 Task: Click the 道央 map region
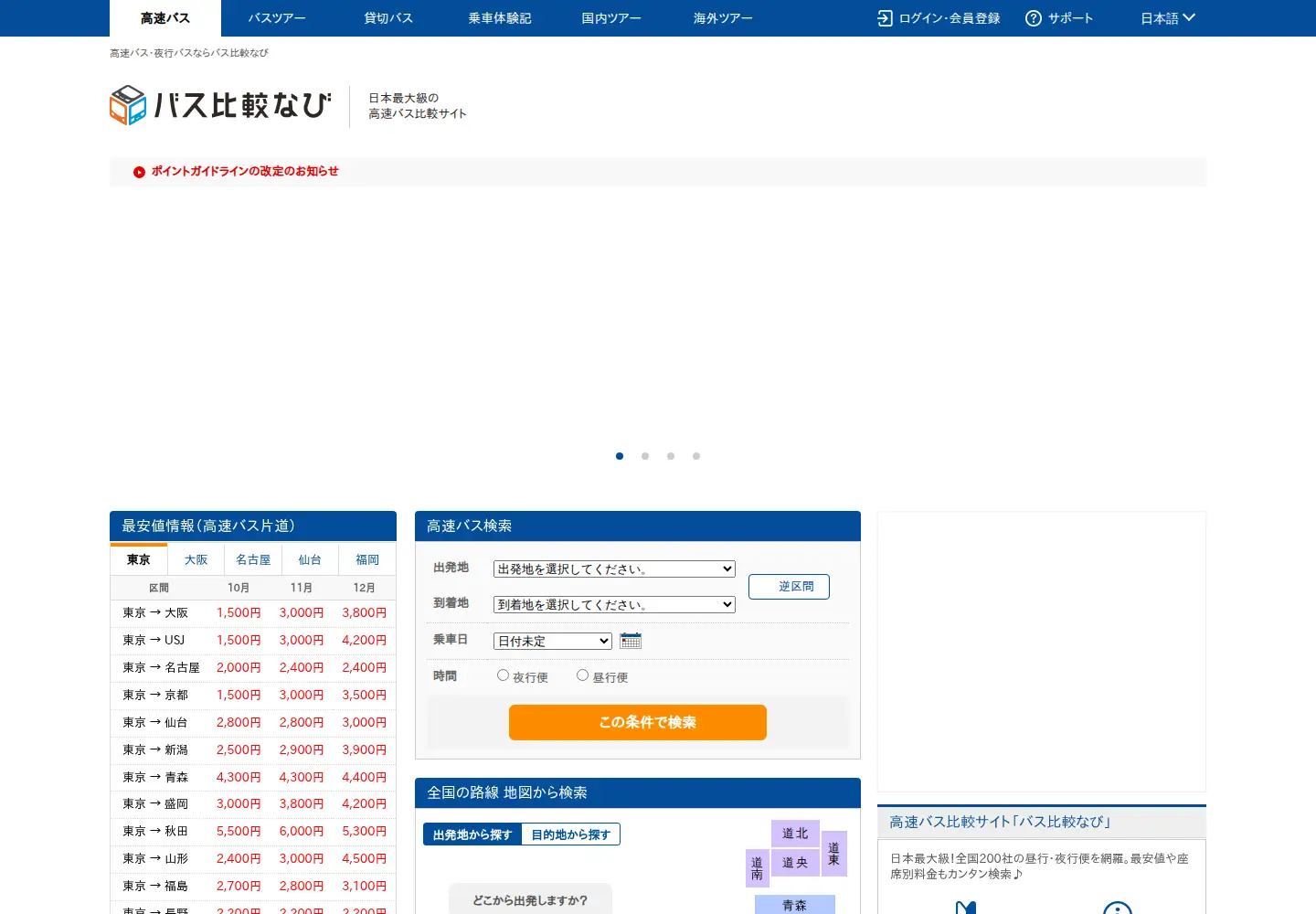pyautogui.click(x=795, y=862)
